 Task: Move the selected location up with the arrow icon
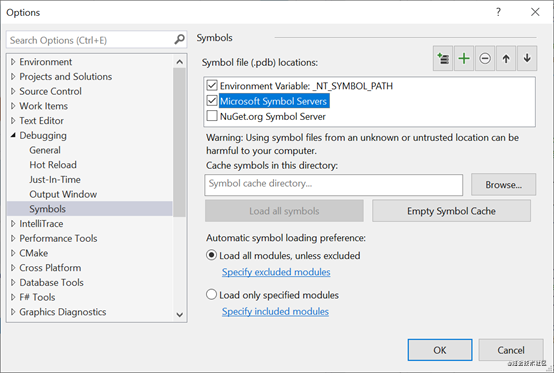[x=506, y=58]
